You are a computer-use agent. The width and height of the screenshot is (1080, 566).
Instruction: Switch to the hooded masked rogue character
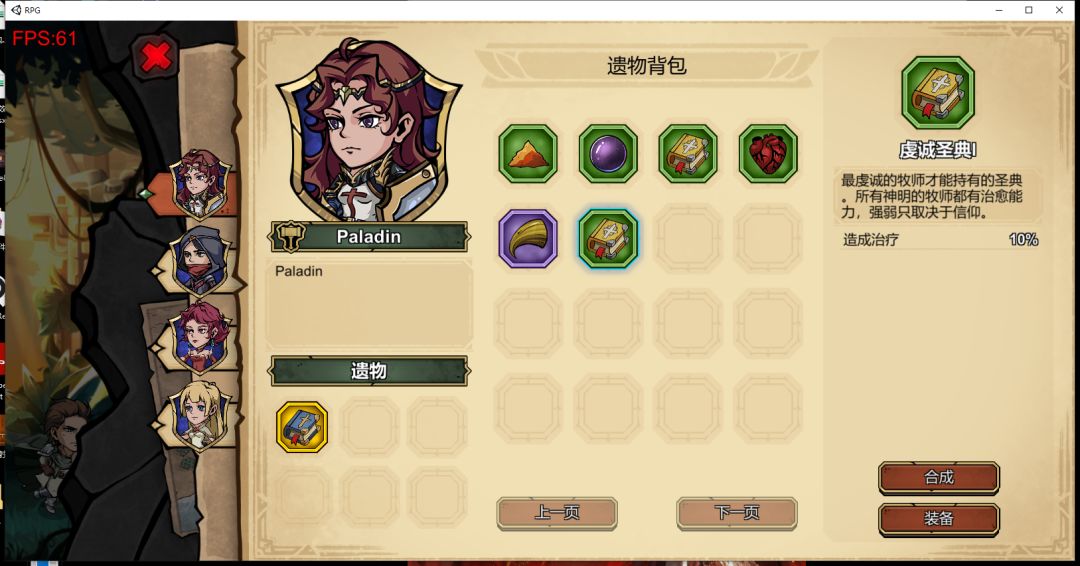pos(200,262)
